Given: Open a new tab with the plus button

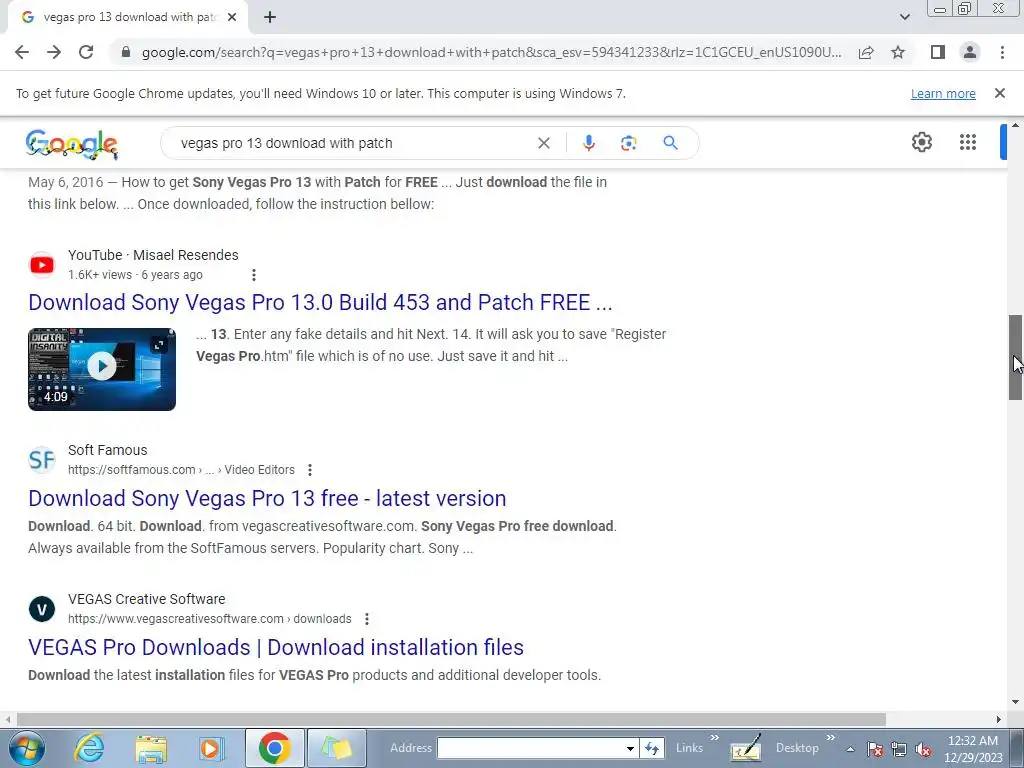Looking at the screenshot, I should pos(270,17).
